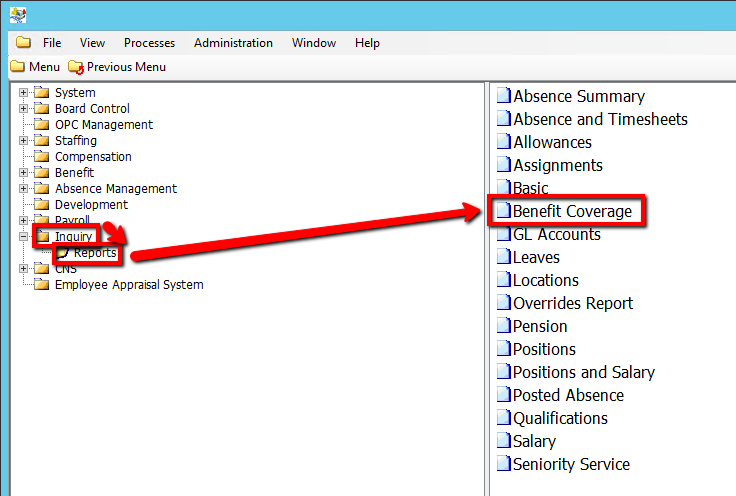This screenshot has width=736, height=496.
Task: Expand the Absence Management tree node
Action: click(23, 189)
